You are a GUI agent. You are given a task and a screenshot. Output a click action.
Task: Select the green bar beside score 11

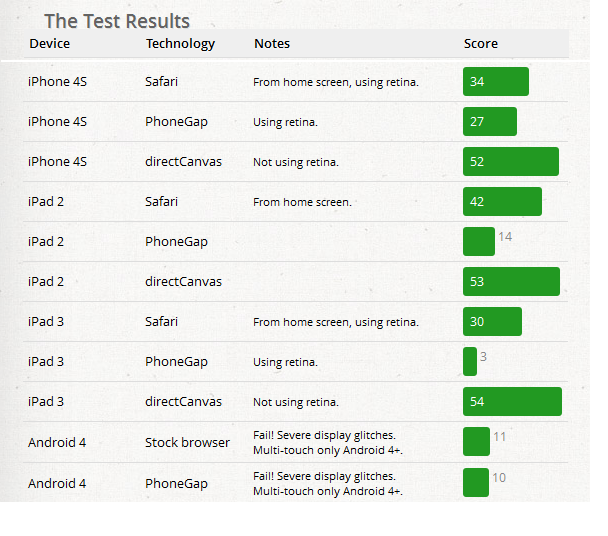[476, 442]
